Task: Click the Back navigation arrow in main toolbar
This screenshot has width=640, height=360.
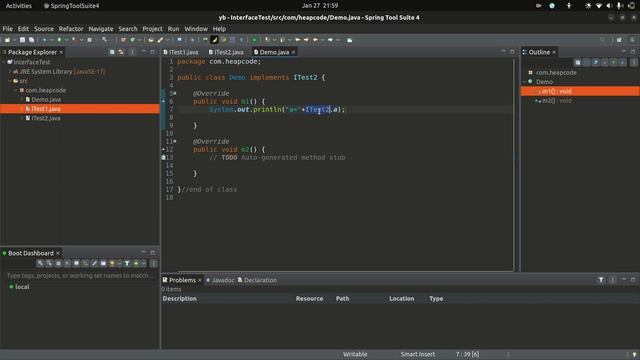Action: pyautogui.click(x=315, y=40)
